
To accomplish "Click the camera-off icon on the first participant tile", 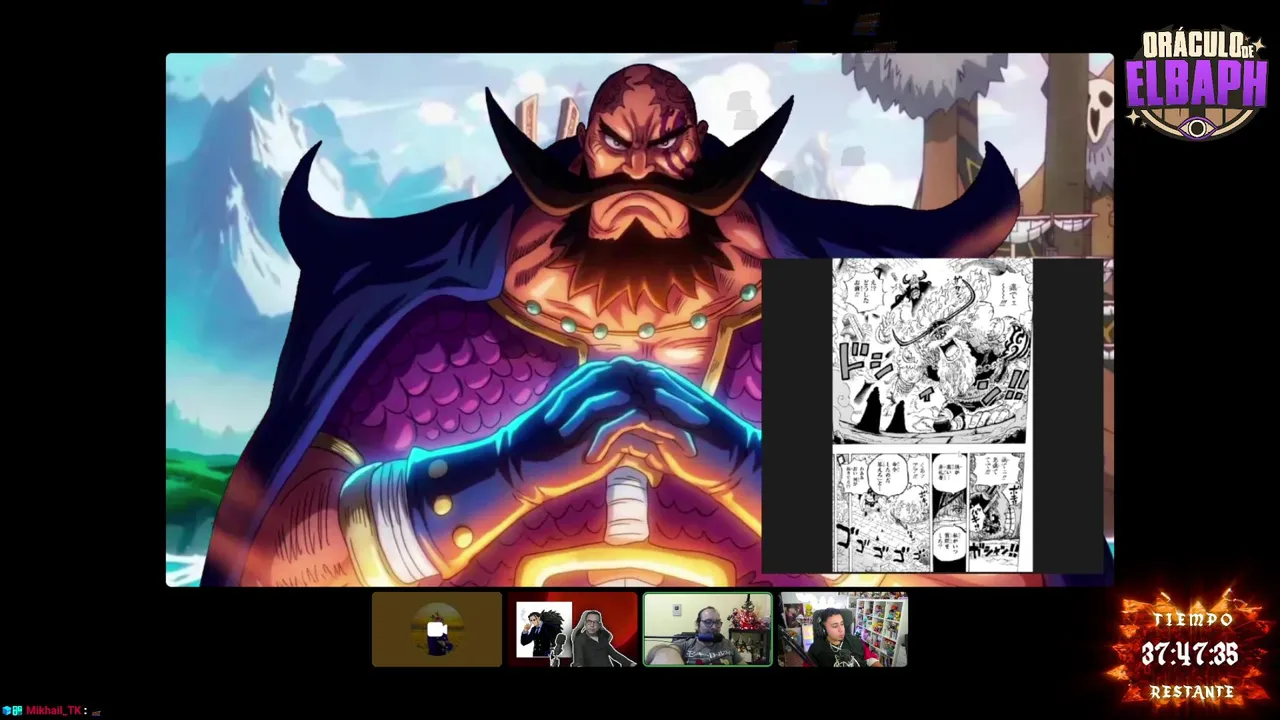I will (x=436, y=629).
